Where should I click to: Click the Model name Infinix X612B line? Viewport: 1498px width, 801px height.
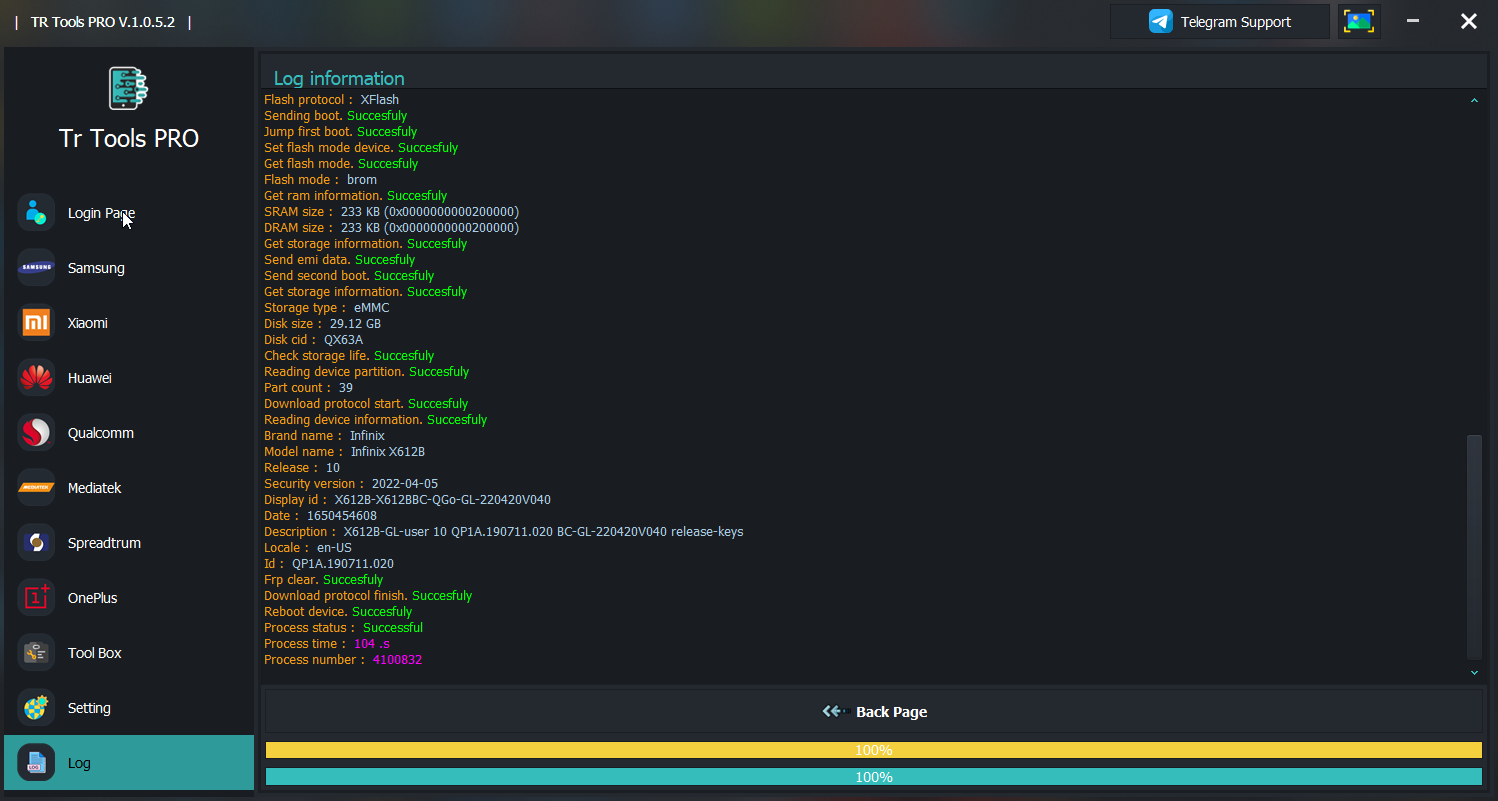344,452
